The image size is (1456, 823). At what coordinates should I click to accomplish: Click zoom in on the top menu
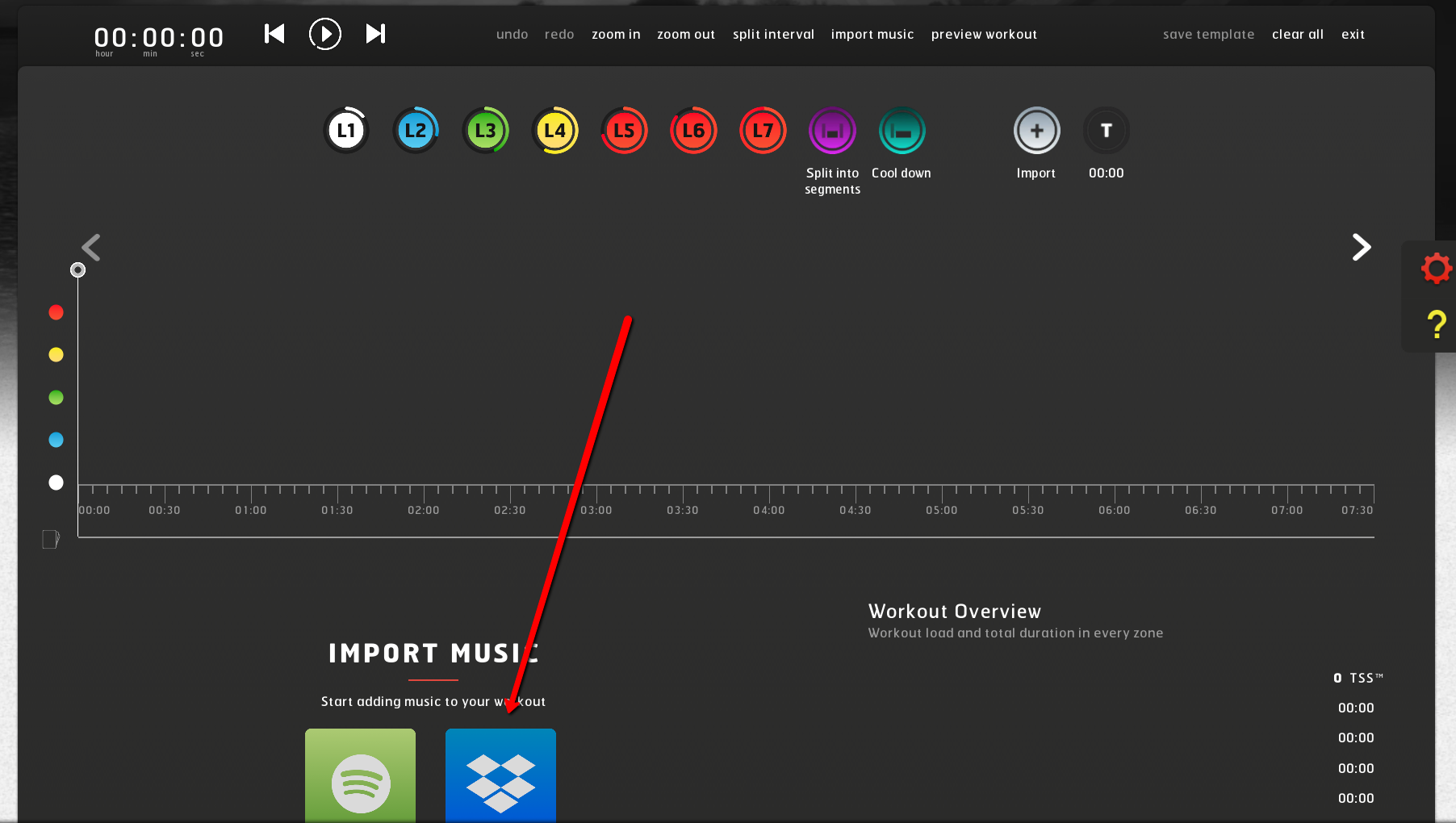[616, 34]
